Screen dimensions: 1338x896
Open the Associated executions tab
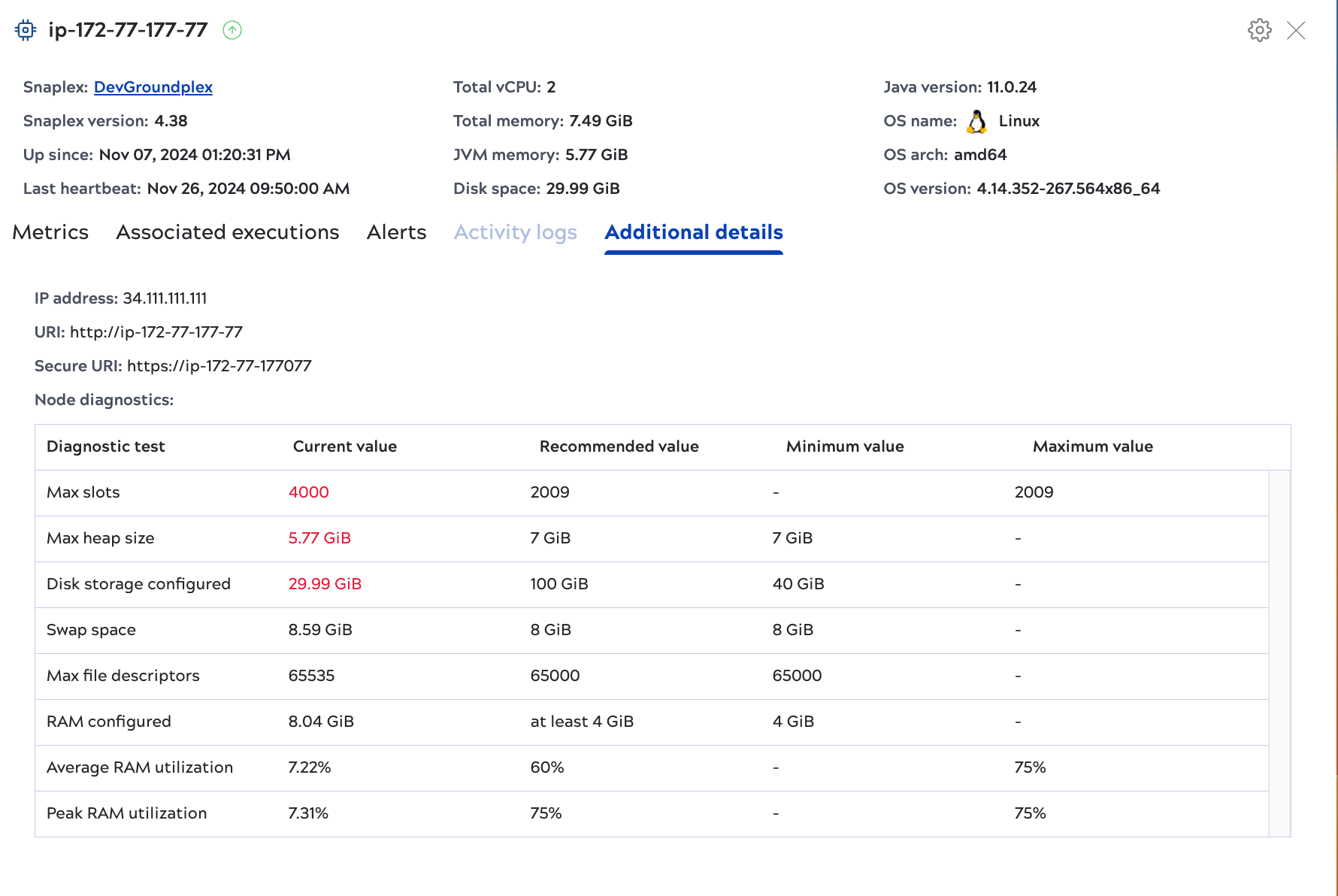227,232
